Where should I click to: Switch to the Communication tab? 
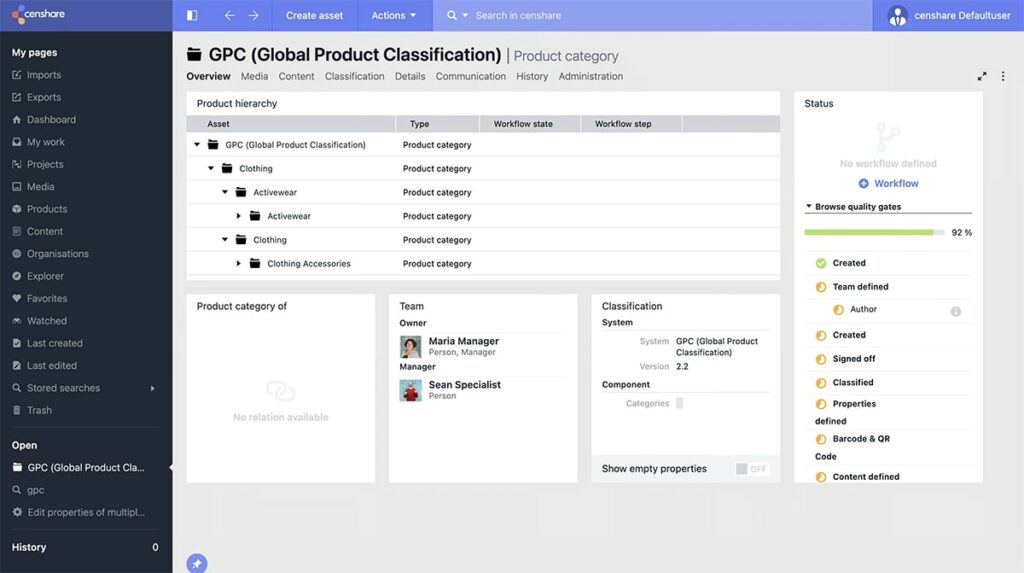(x=471, y=76)
